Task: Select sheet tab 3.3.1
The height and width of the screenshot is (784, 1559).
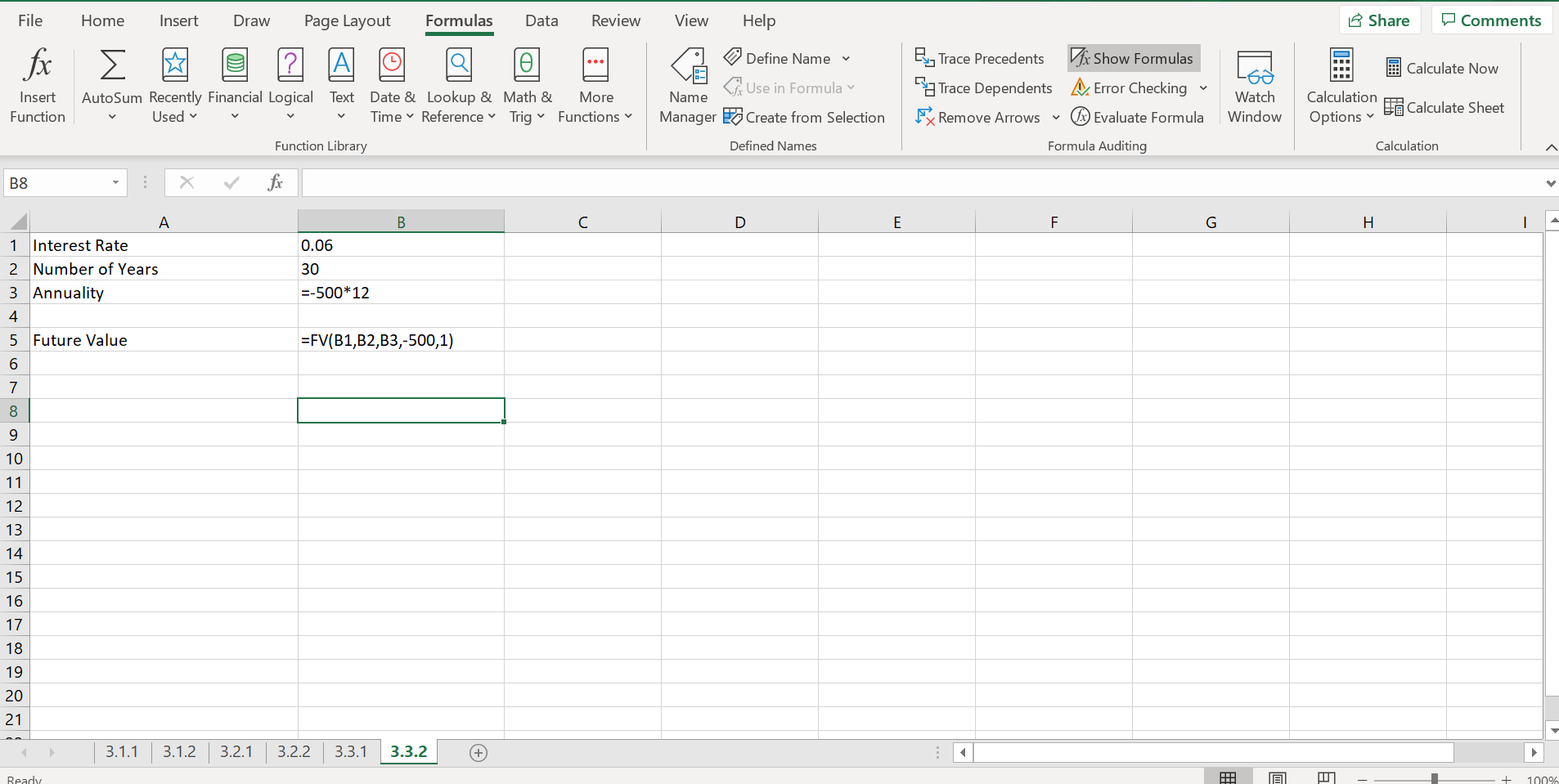Action: pos(351,752)
